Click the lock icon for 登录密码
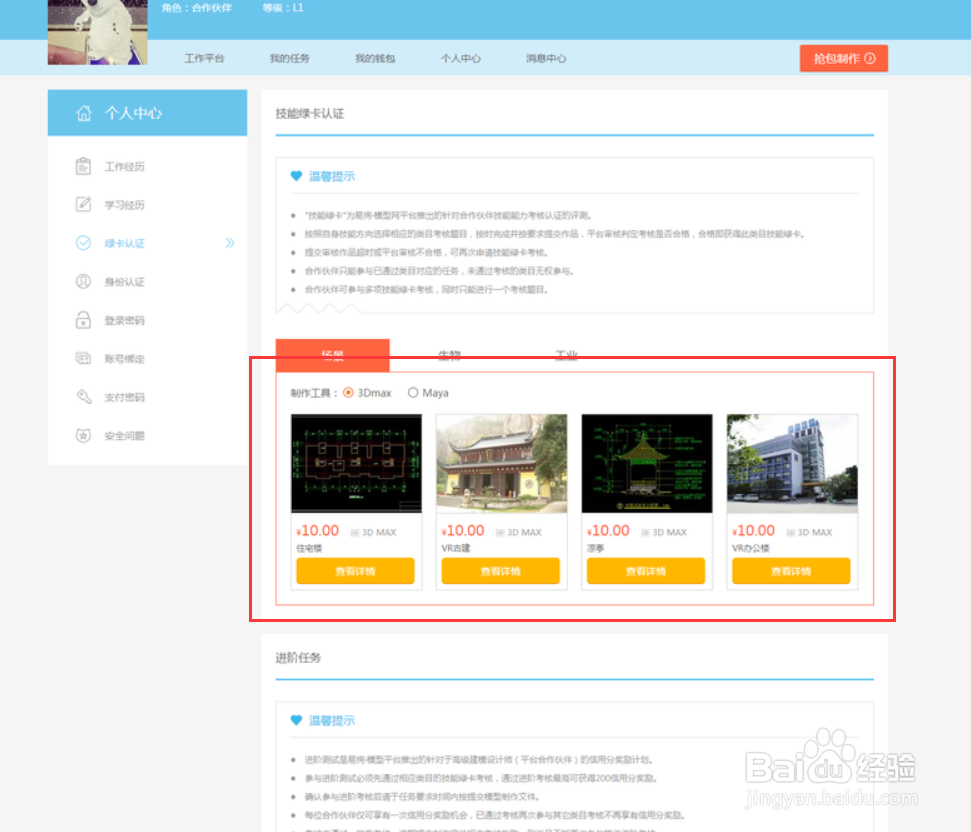 point(83,320)
